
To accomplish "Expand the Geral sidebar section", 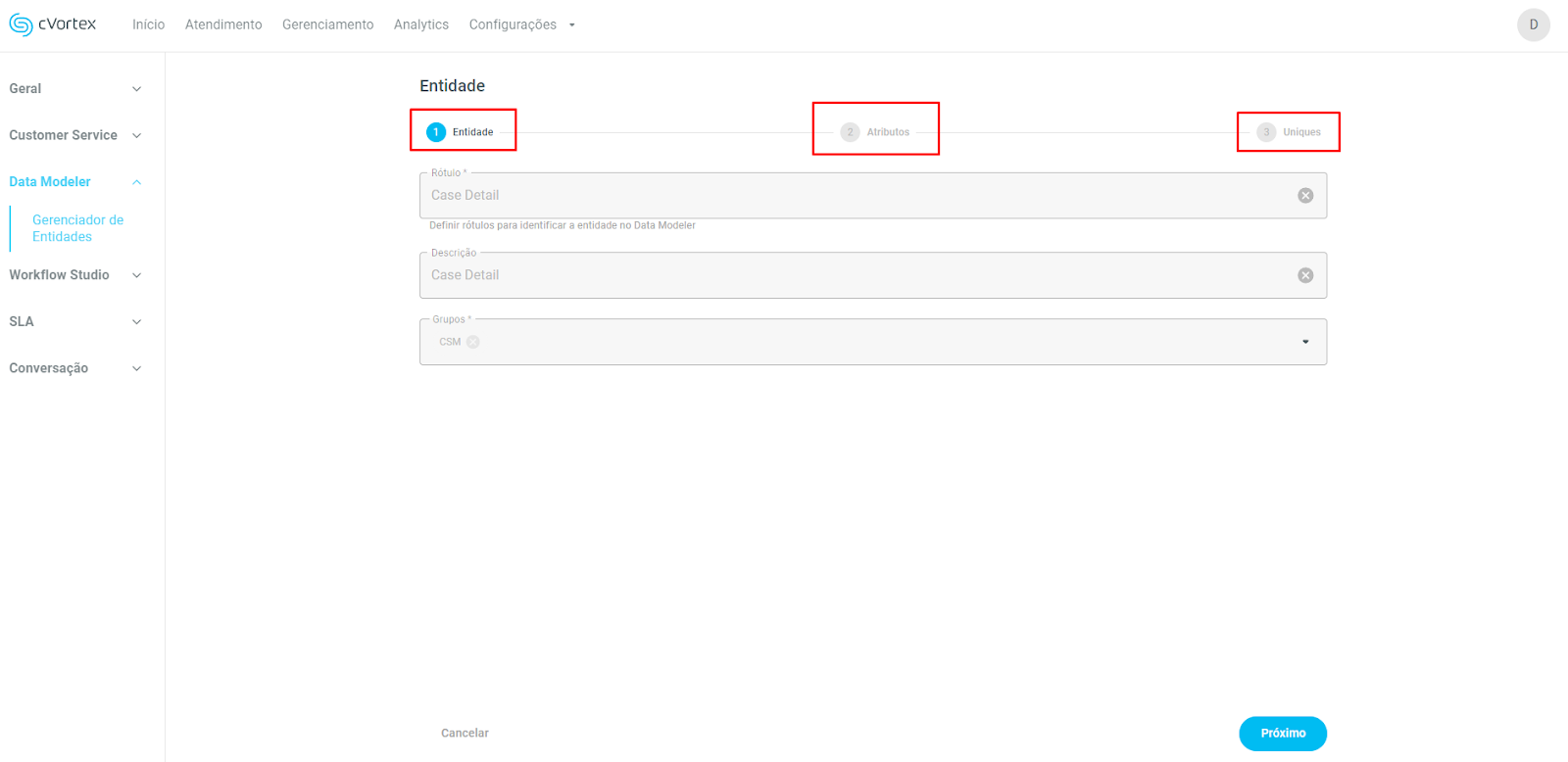I will tap(136, 89).
